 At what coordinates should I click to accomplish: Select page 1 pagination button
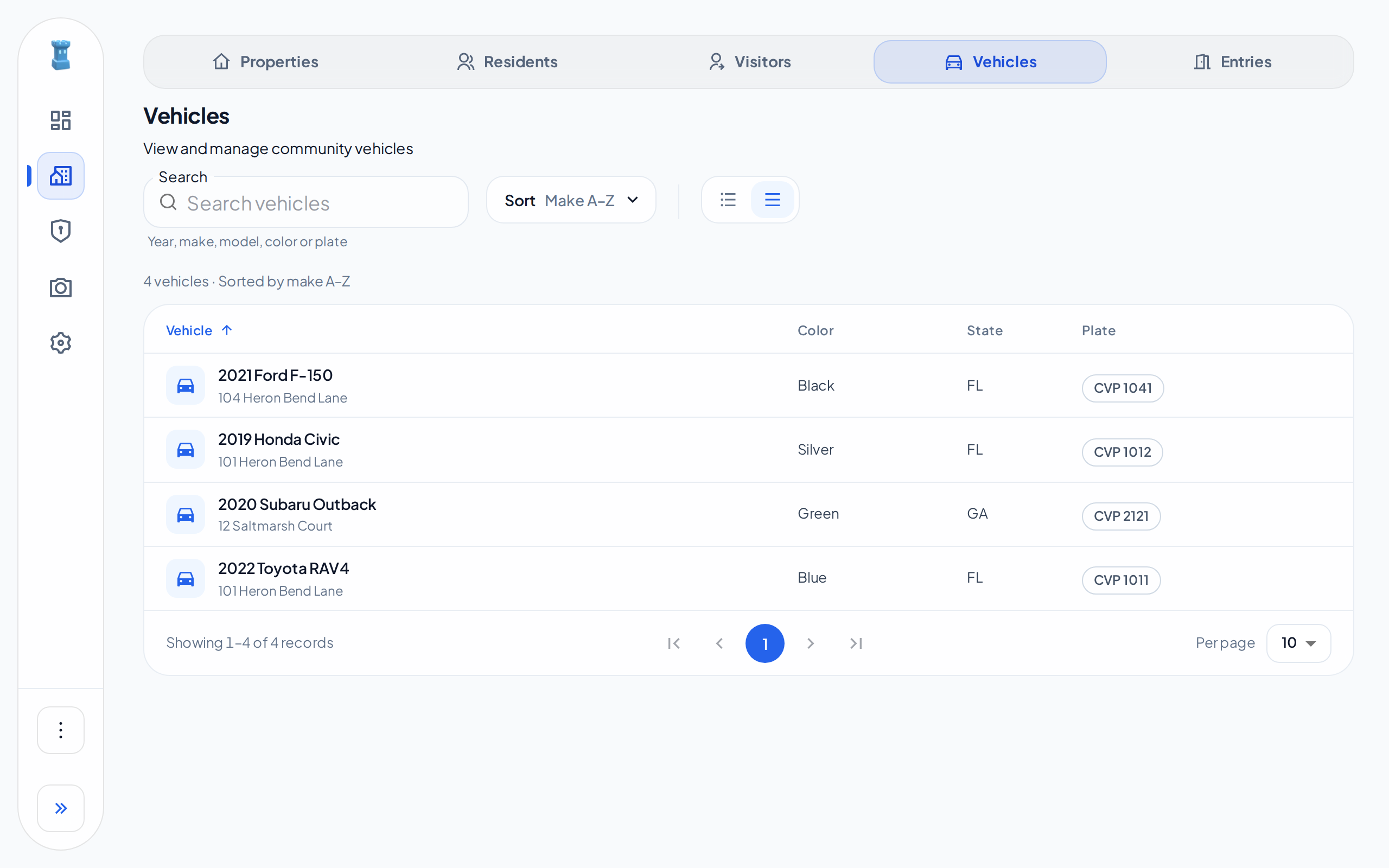tap(764, 643)
